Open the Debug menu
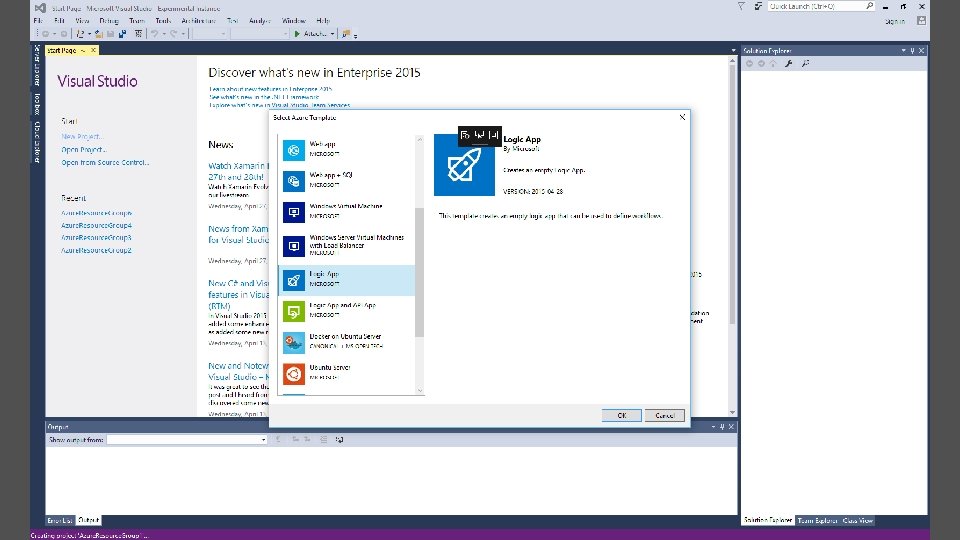This screenshot has height=540, width=960. 108,21
